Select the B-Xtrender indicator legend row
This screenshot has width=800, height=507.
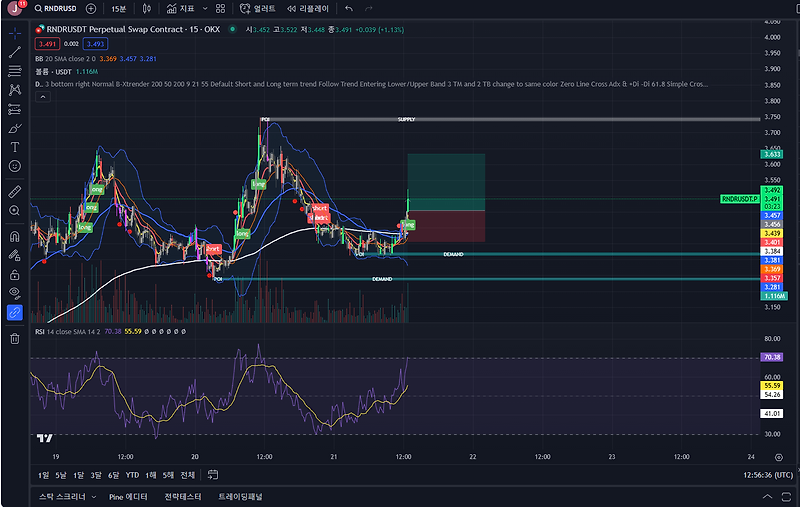coord(371,84)
